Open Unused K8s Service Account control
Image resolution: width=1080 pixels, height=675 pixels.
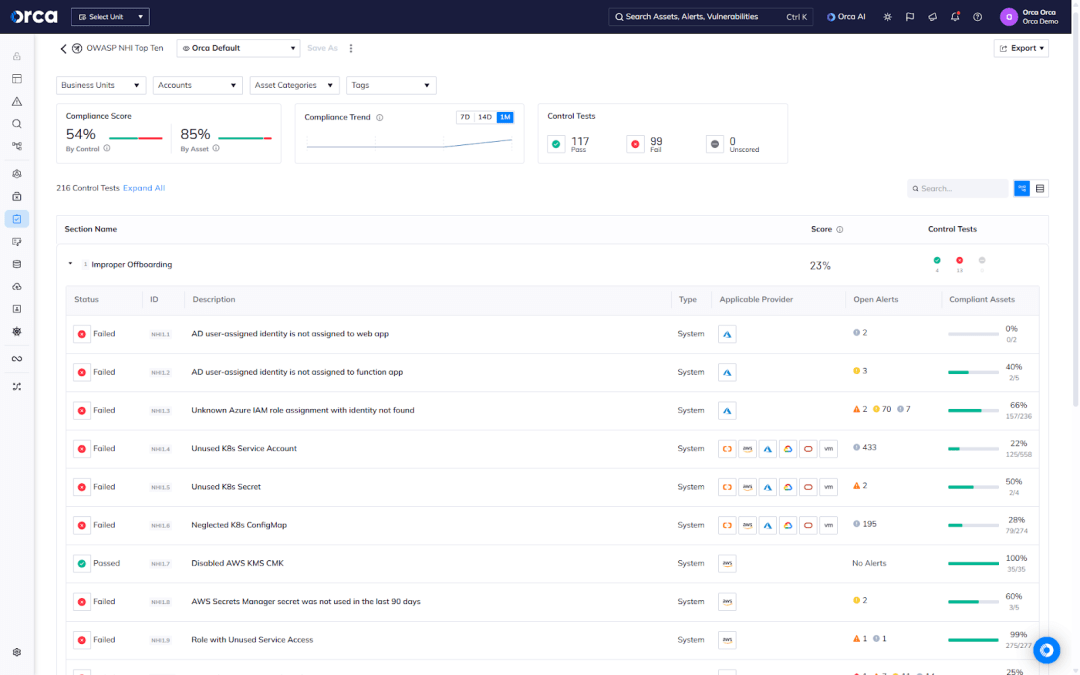pyautogui.click(x=244, y=448)
